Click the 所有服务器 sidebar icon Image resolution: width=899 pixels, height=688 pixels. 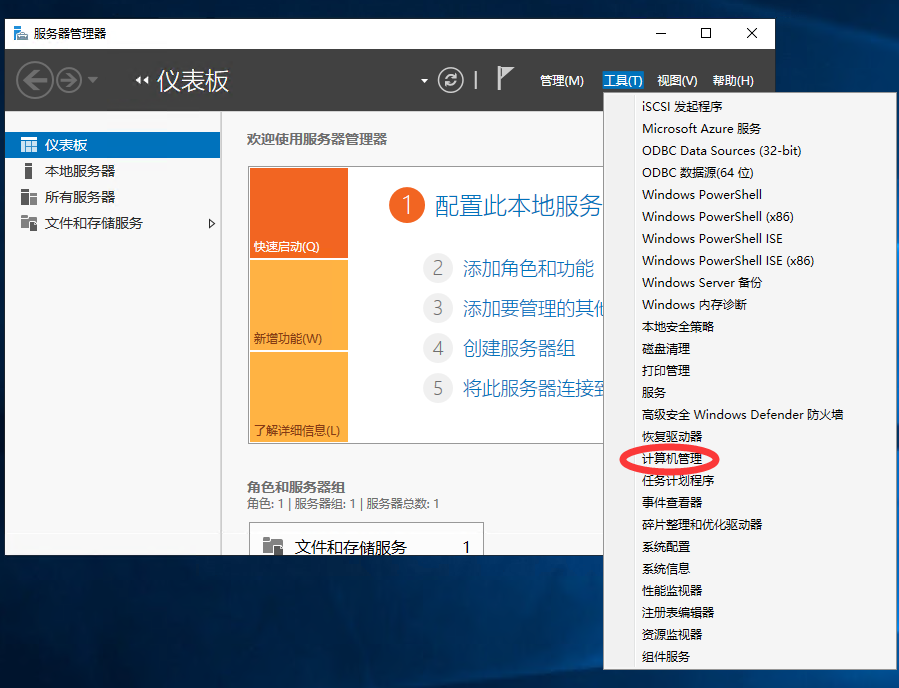[x=29, y=197]
